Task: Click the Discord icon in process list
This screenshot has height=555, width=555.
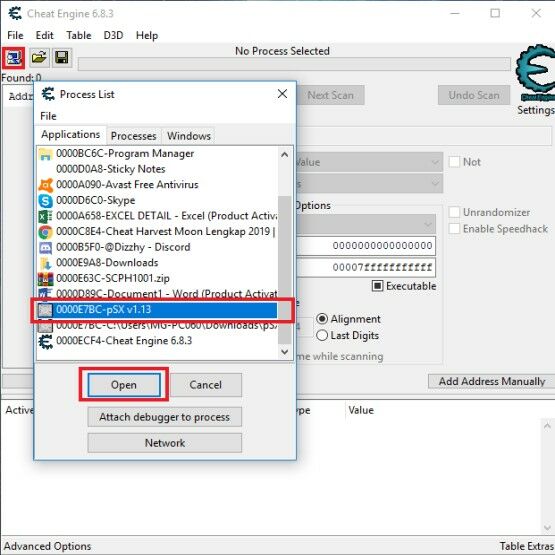Action: (x=45, y=247)
